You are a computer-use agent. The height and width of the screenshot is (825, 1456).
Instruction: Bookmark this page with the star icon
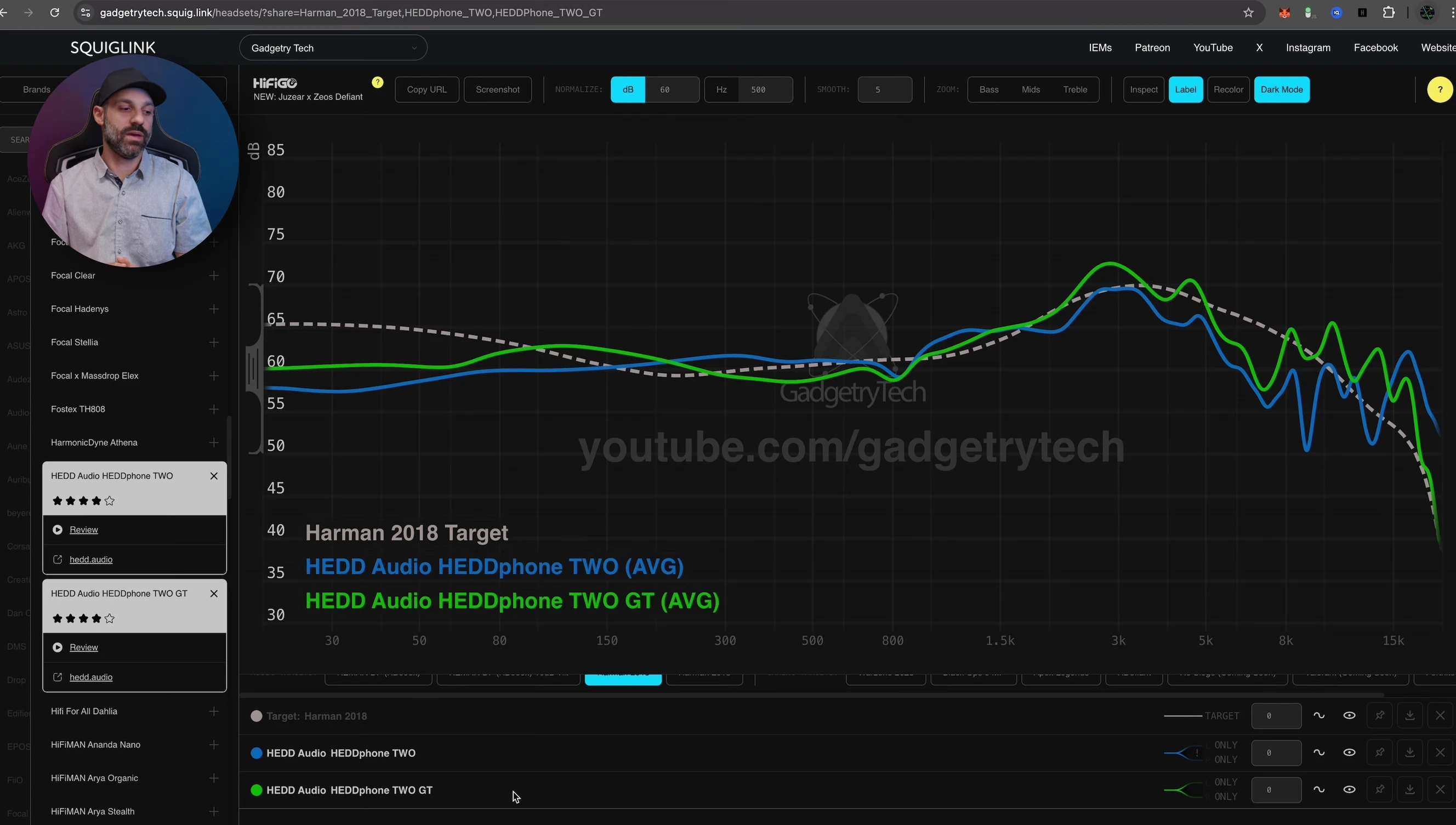1248,13
